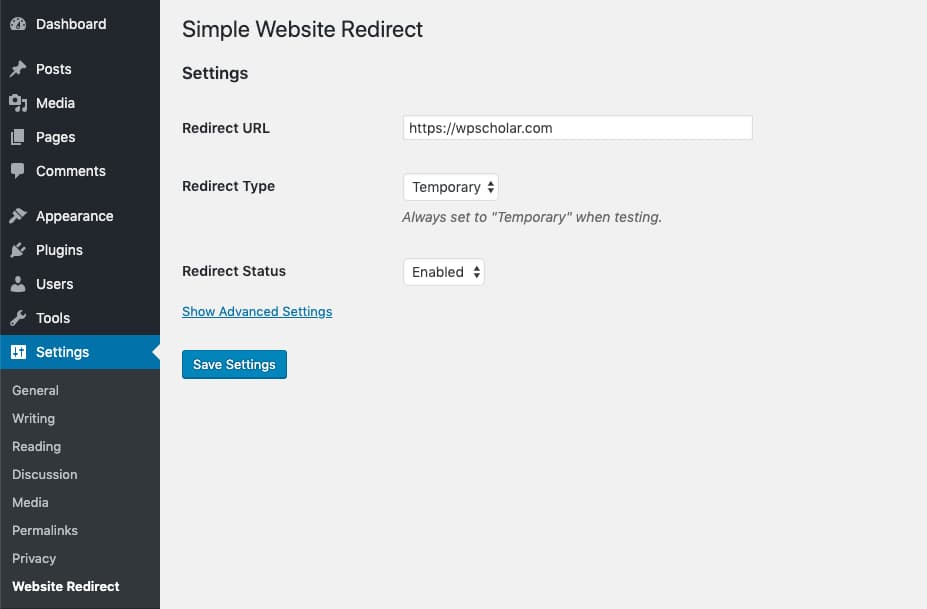Click the Dashboard icon in the sidebar

tap(20, 23)
